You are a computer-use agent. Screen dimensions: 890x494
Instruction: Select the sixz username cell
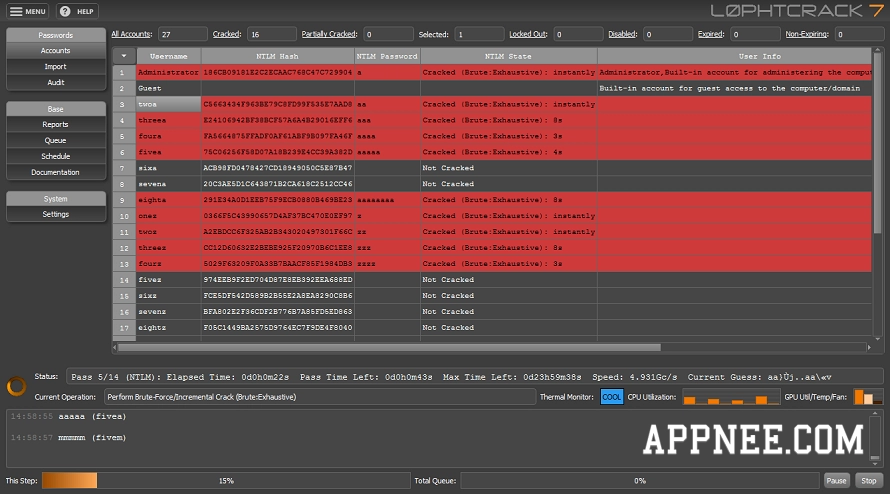pos(169,295)
